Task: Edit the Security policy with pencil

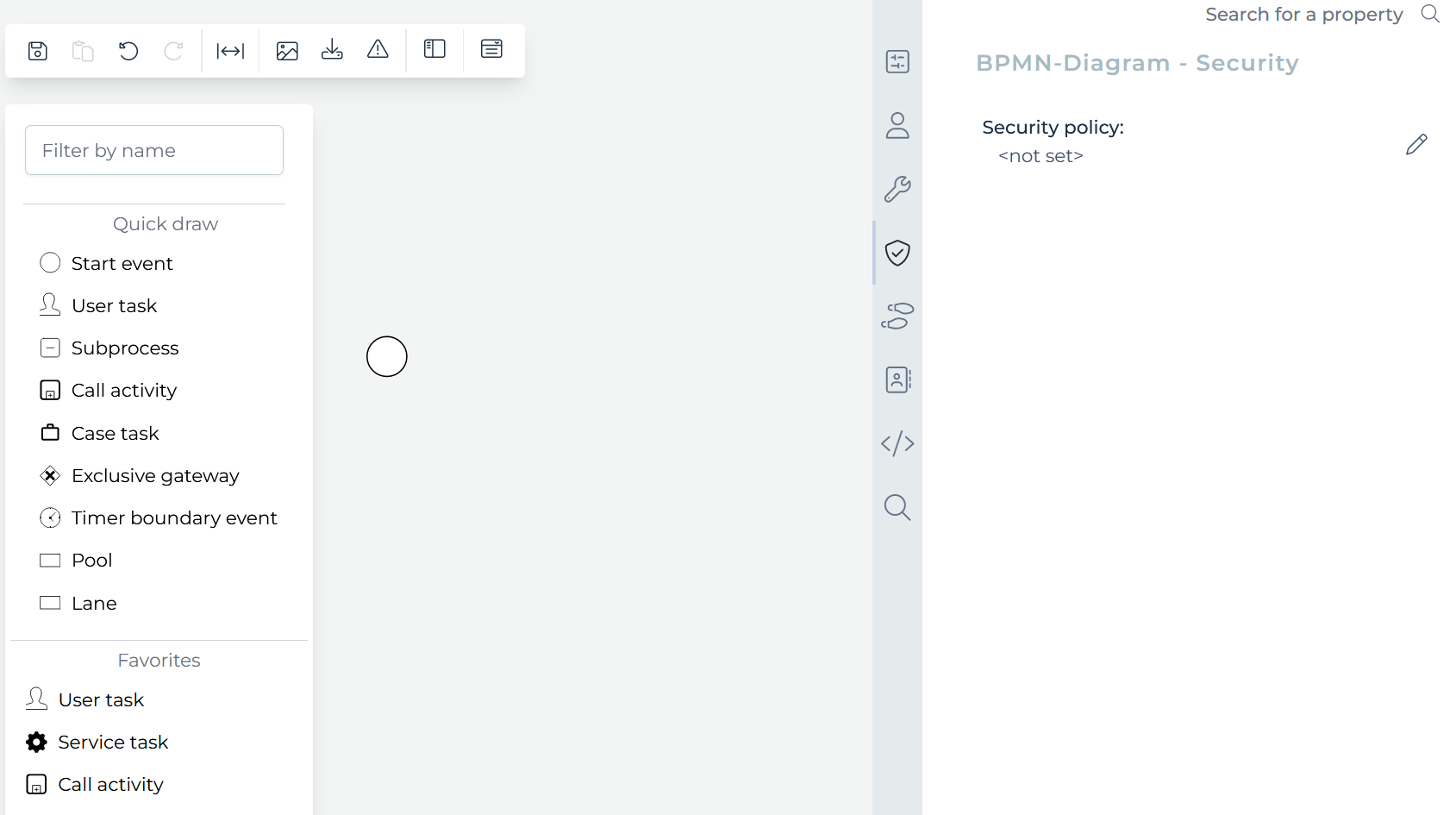Action: point(1416,144)
